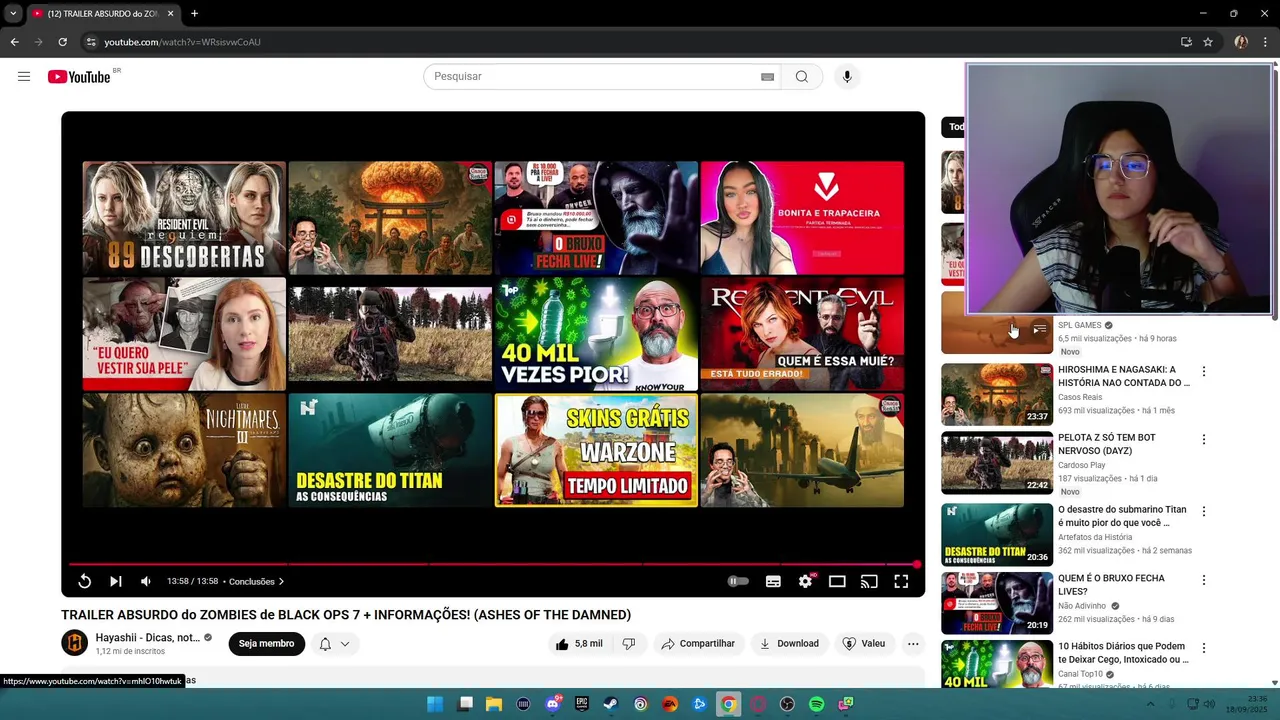Select Little Nightmares III endscreen thumbnail
The height and width of the screenshot is (720, 1280).
(184, 450)
